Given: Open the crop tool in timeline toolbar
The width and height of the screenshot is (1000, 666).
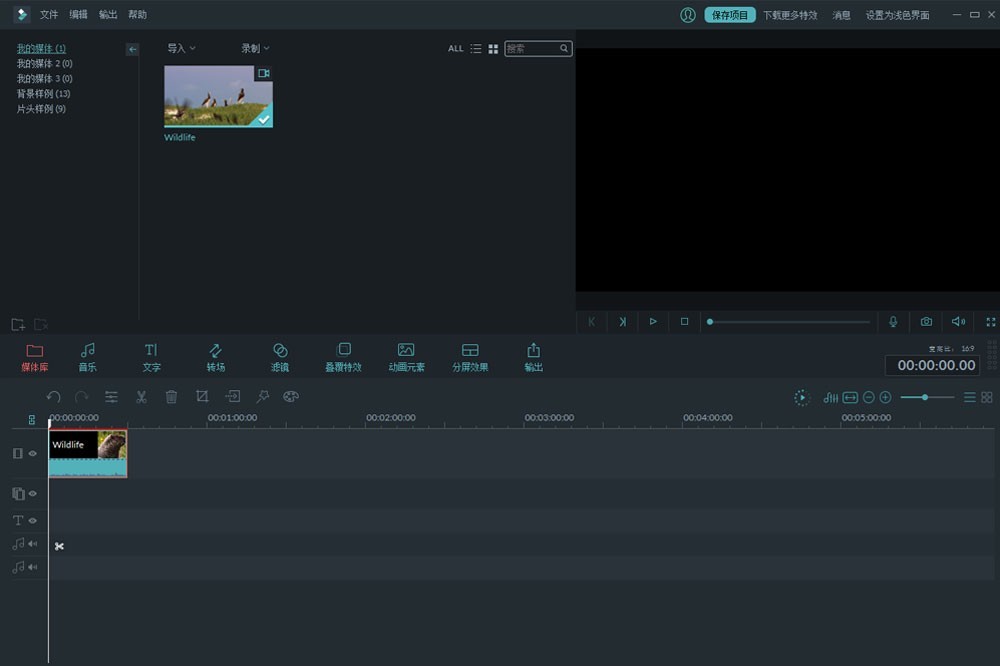Looking at the screenshot, I should (x=202, y=397).
